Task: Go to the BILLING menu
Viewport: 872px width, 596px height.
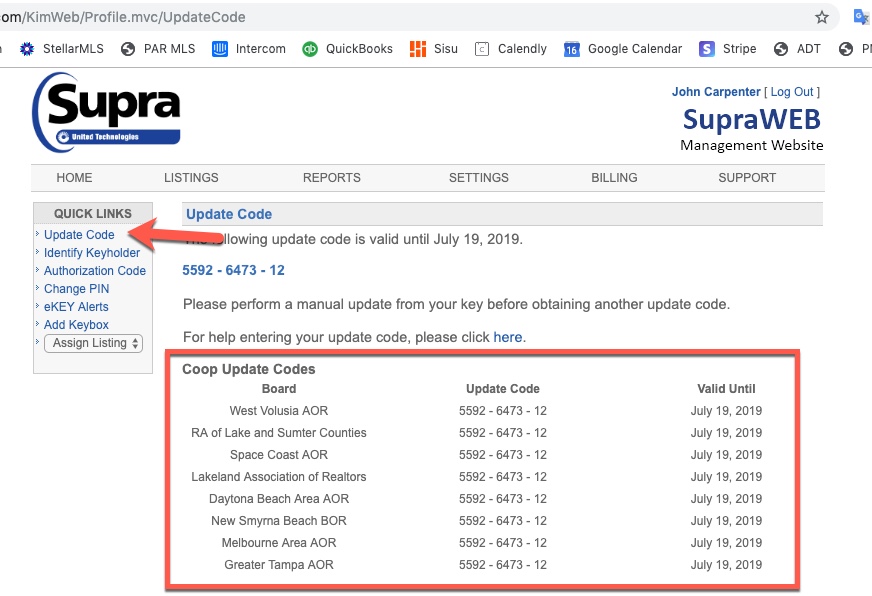Action: 614,177
